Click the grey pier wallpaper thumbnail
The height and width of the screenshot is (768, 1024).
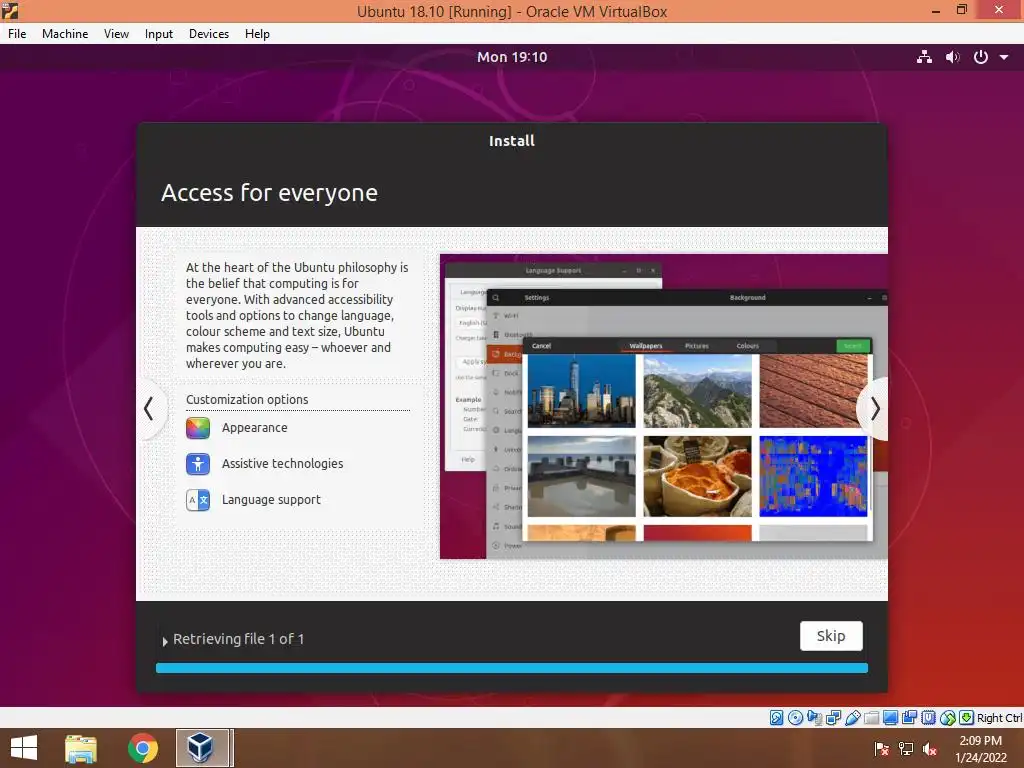point(581,476)
